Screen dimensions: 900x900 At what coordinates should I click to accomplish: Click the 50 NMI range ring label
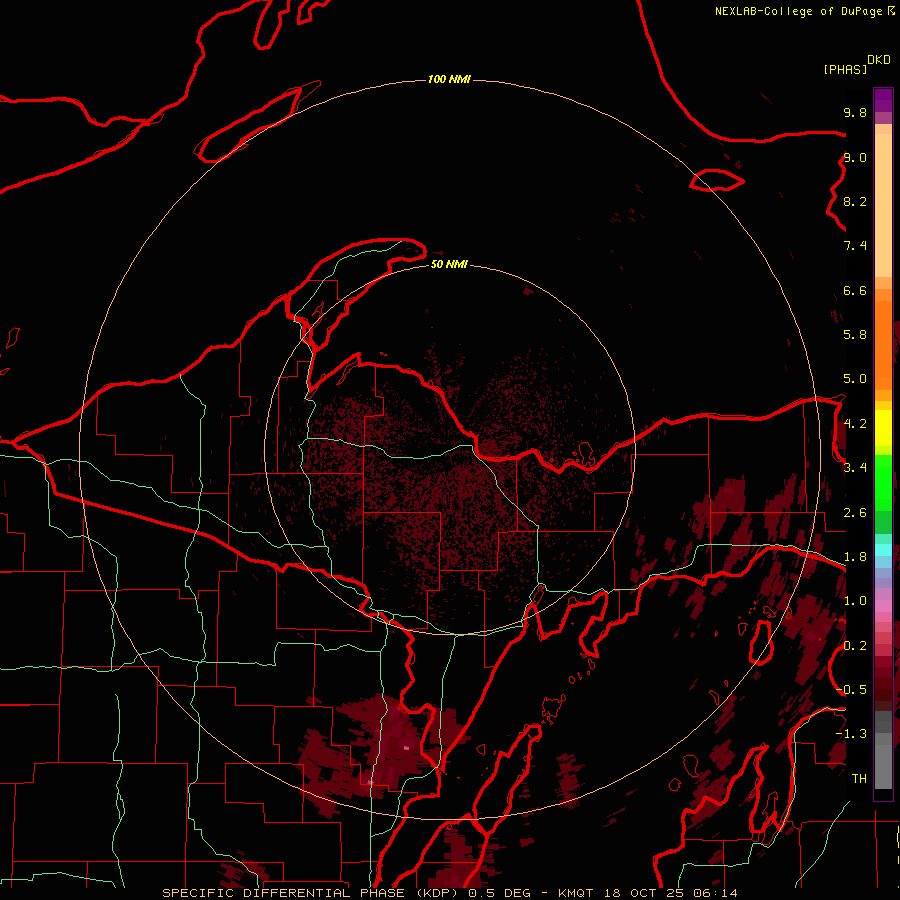coord(449,264)
